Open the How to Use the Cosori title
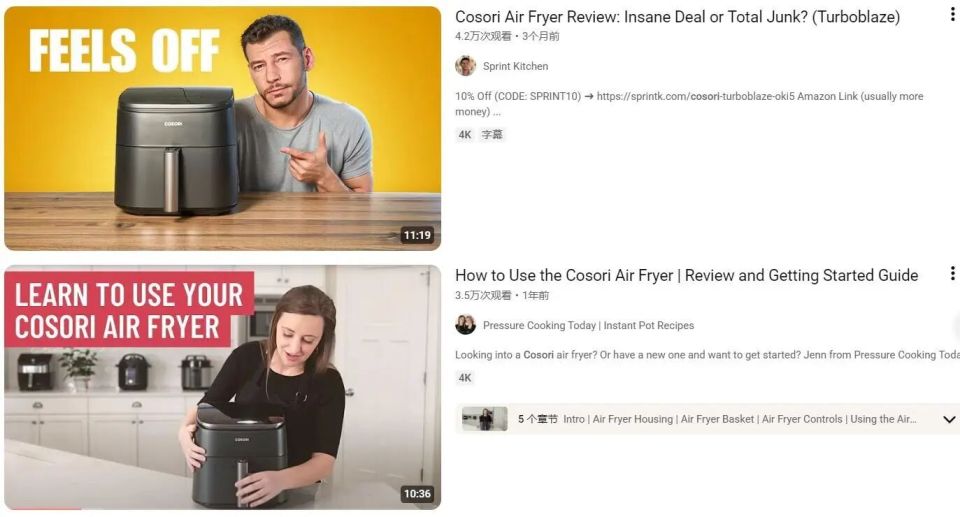Viewport: 960px width, 517px height. (x=686, y=276)
